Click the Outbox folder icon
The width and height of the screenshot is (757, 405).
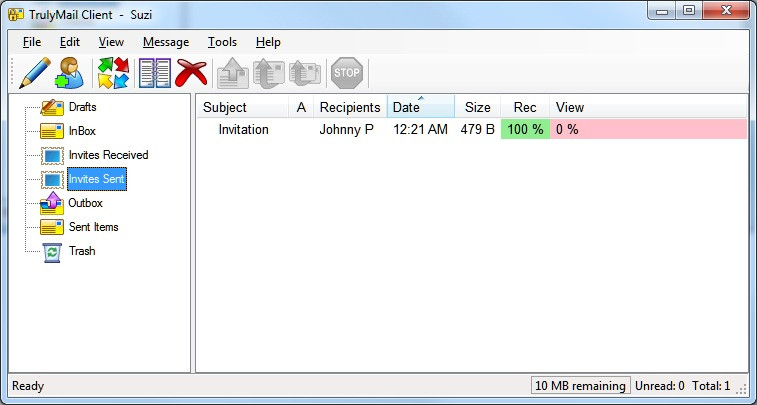52,203
